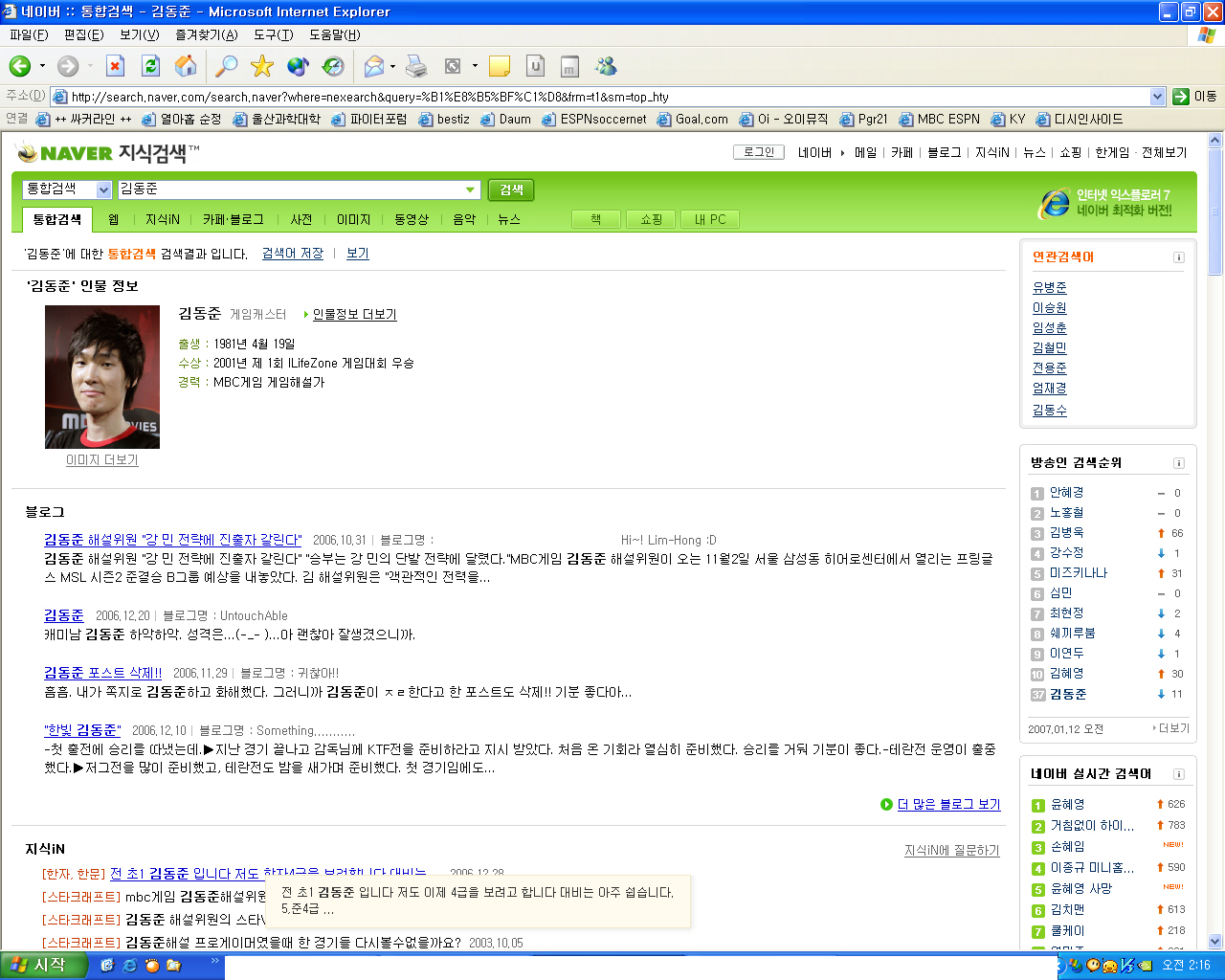1225x980 pixels.
Task: Switch to the 뉴스 search tab
Action: click(509, 219)
